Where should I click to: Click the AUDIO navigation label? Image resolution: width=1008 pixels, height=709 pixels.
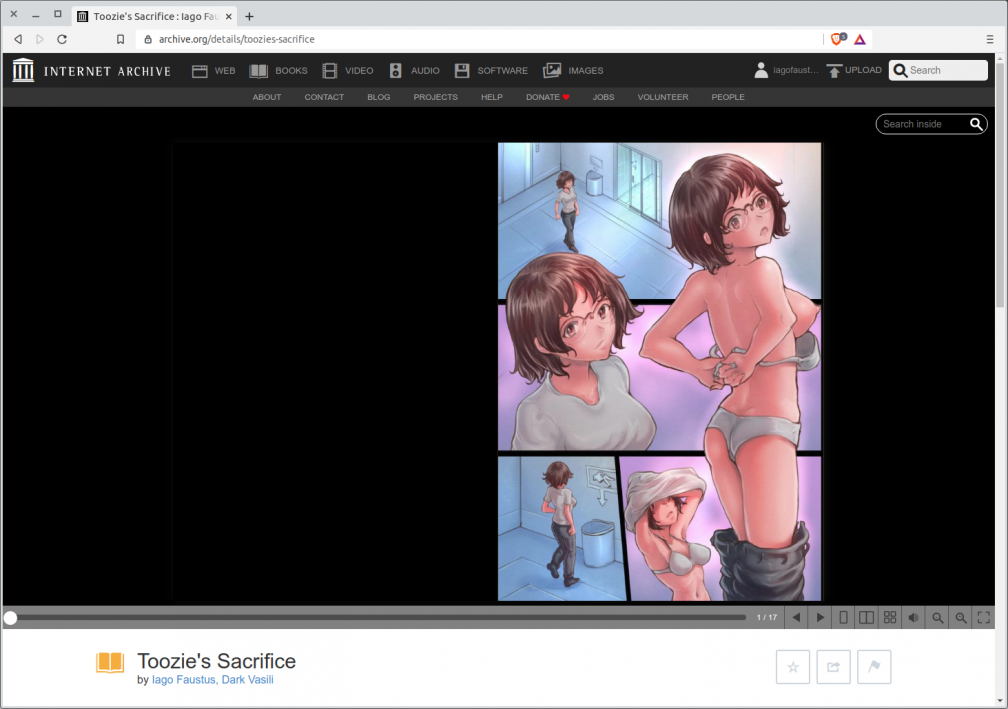coord(426,71)
